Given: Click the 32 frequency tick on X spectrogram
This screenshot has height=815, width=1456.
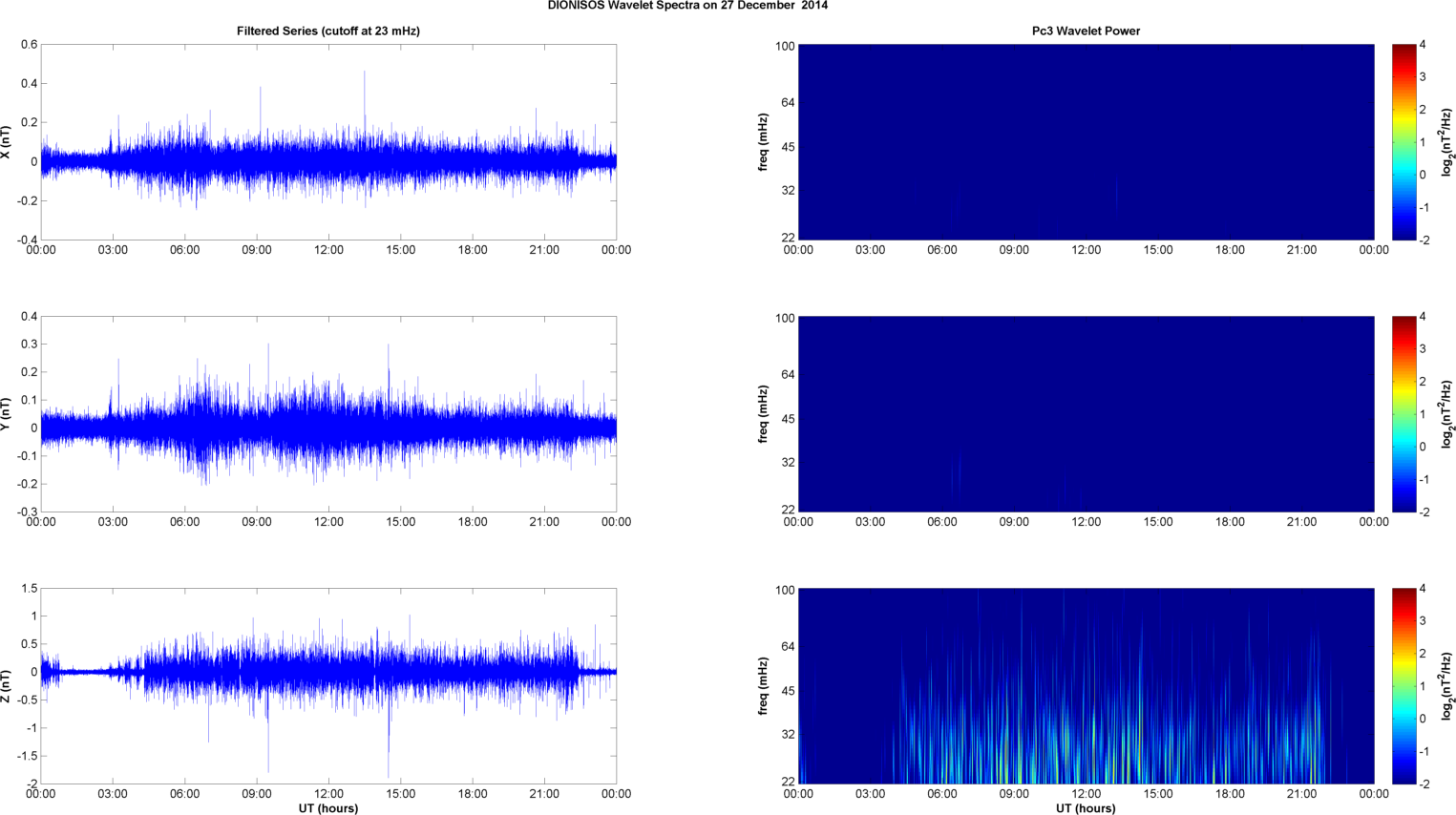Looking at the screenshot, I should coord(789,191).
